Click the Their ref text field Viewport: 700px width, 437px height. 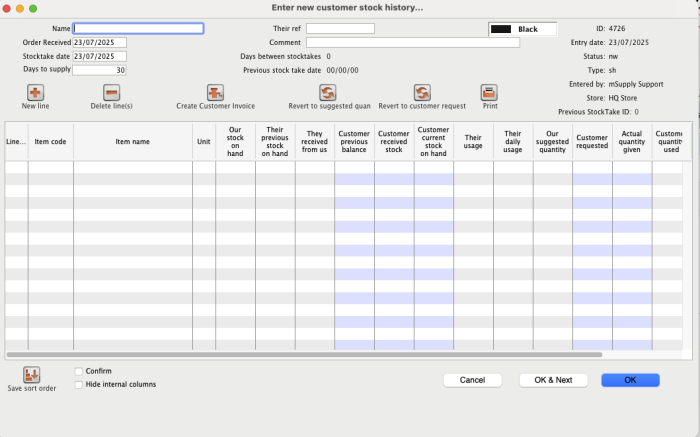[x=340, y=29]
